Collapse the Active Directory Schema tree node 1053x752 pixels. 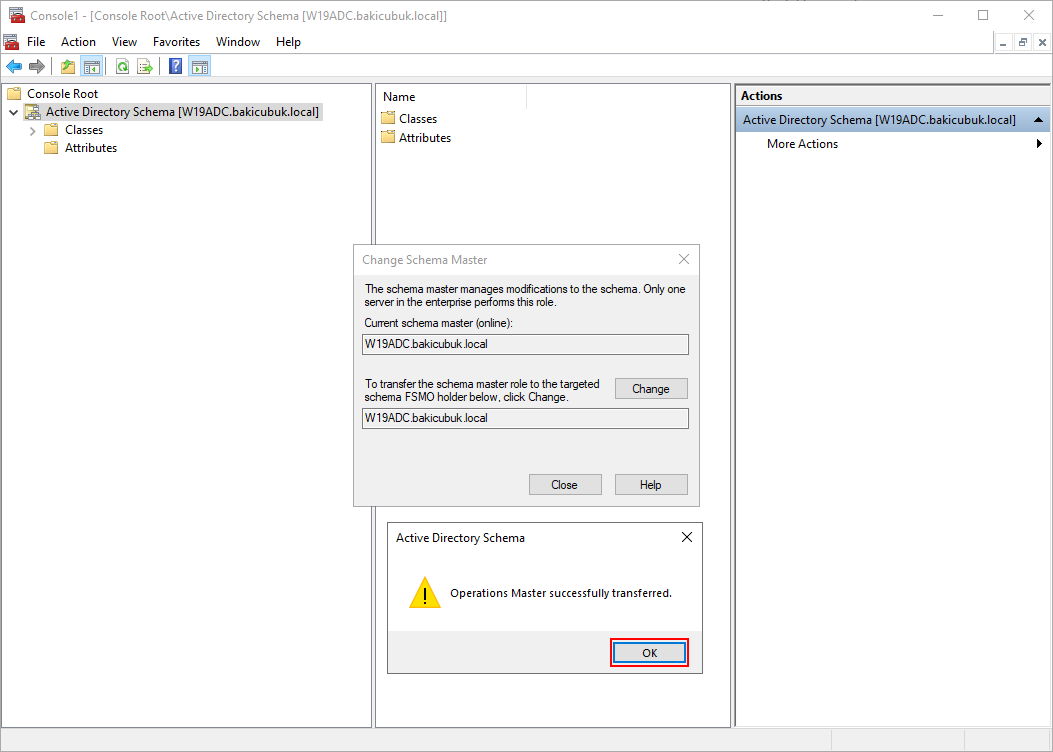13,112
